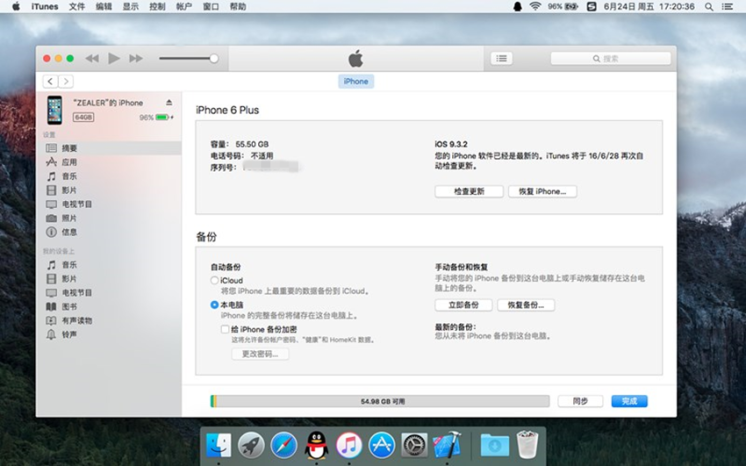Select 本电脑 this computer radio button

click(215, 305)
